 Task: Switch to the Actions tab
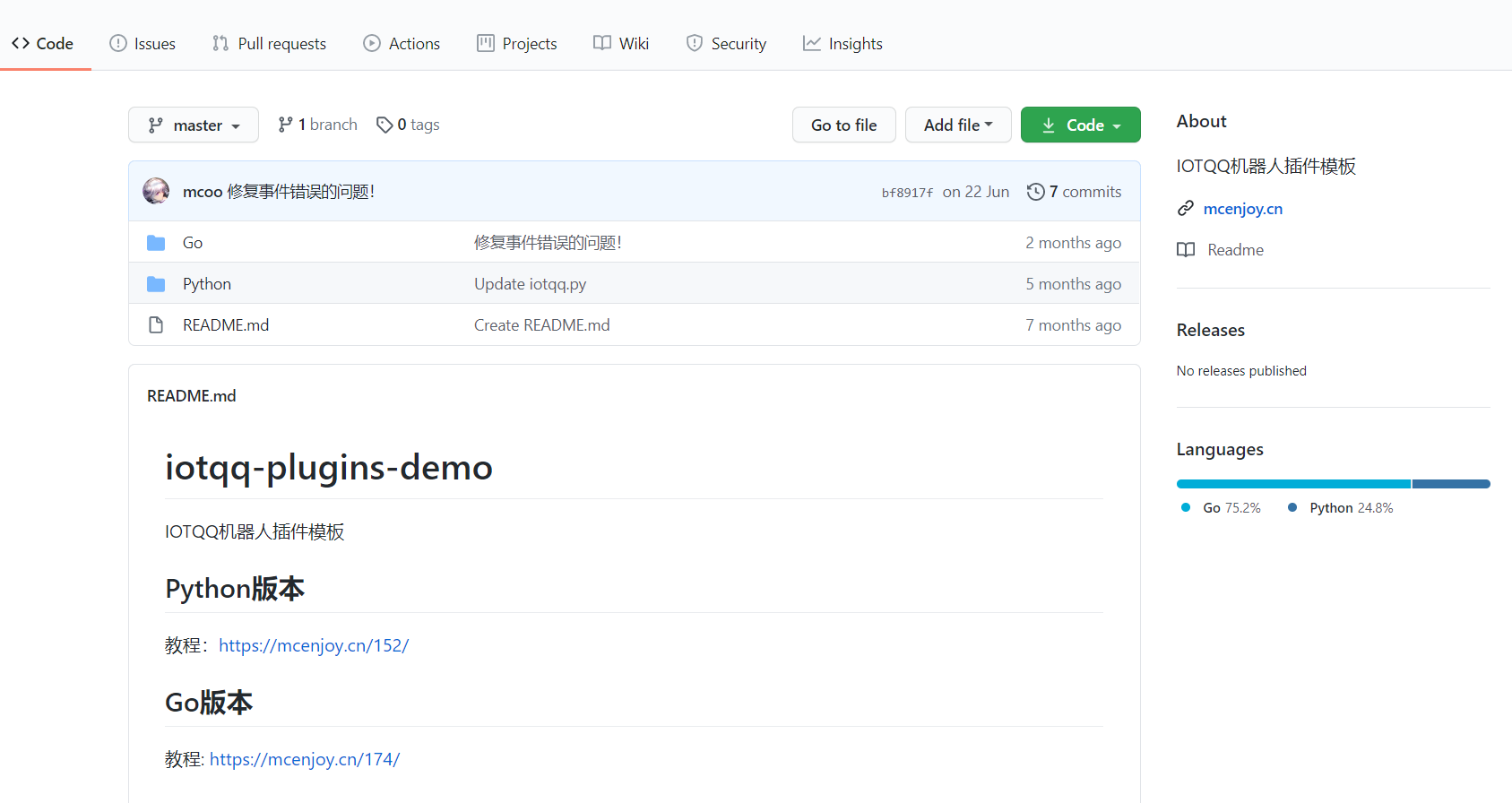tap(402, 43)
